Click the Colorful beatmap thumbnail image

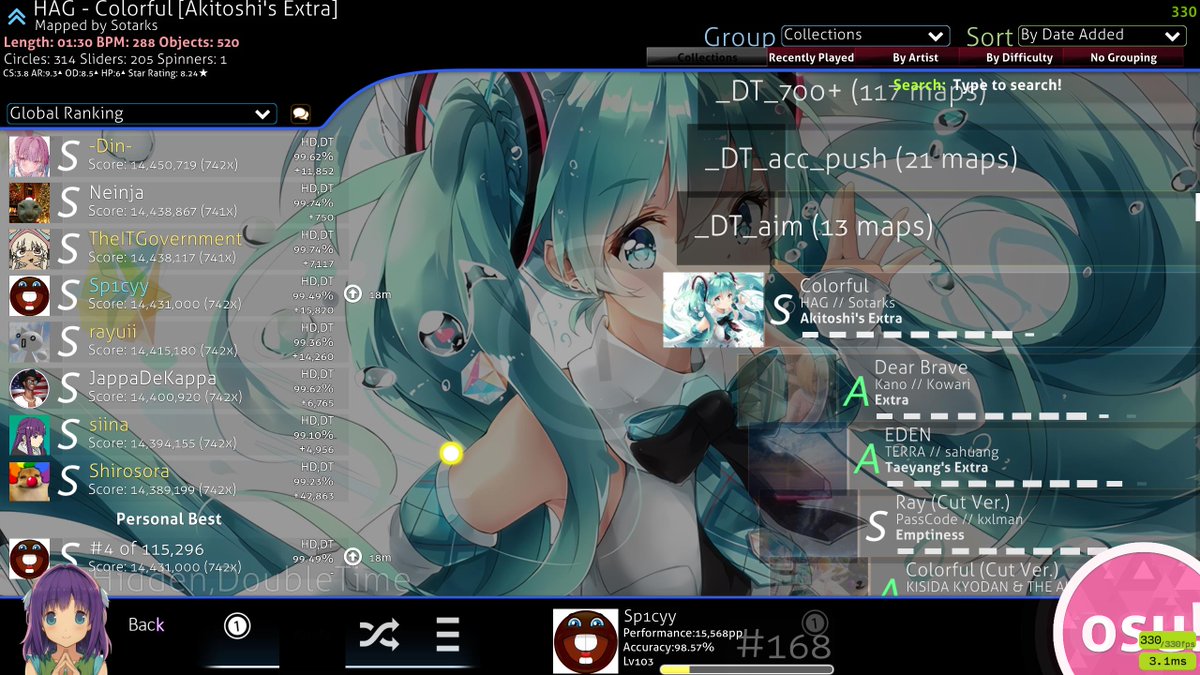pyautogui.click(x=713, y=310)
